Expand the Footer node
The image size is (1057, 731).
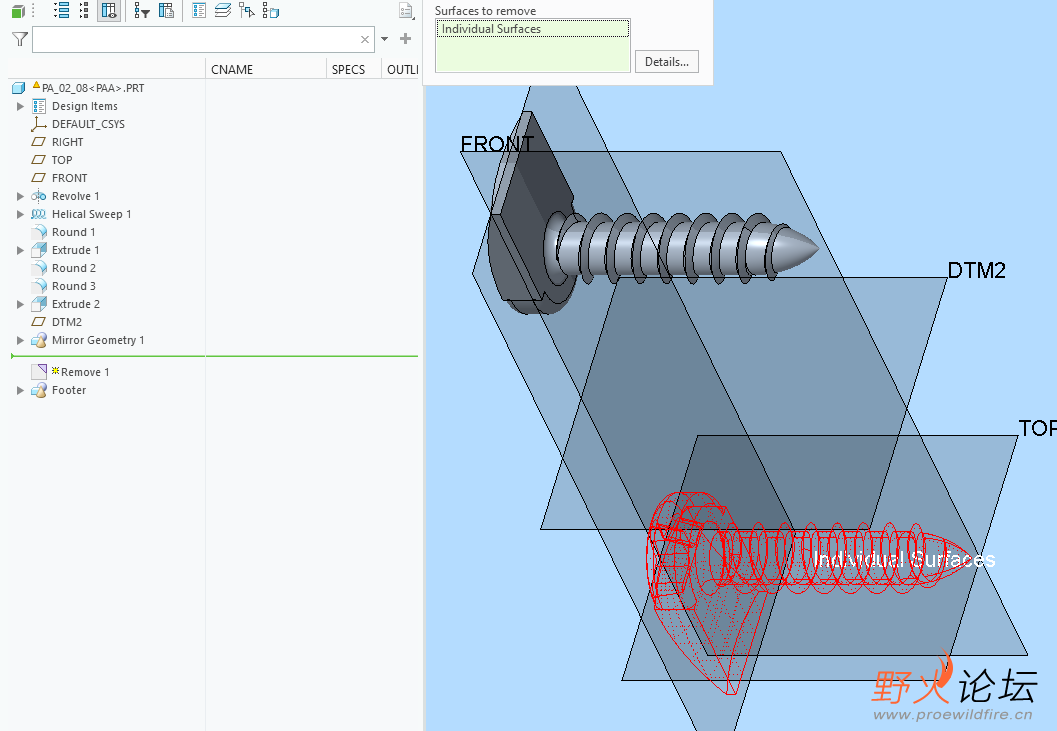20,390
